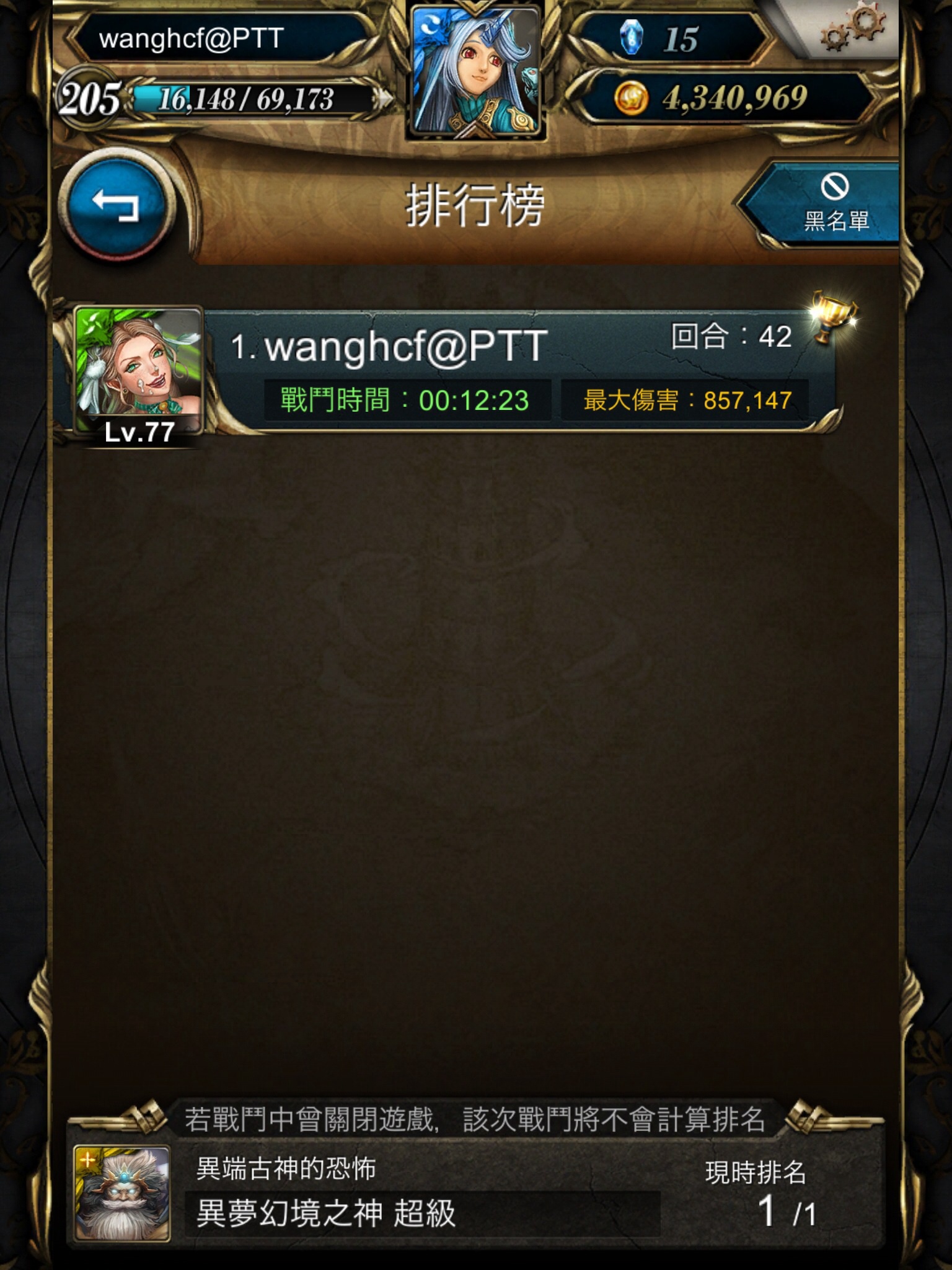Tap the 最大傷害 857,147 label
Screen dimensions: 952x1270
coord(687,400)
